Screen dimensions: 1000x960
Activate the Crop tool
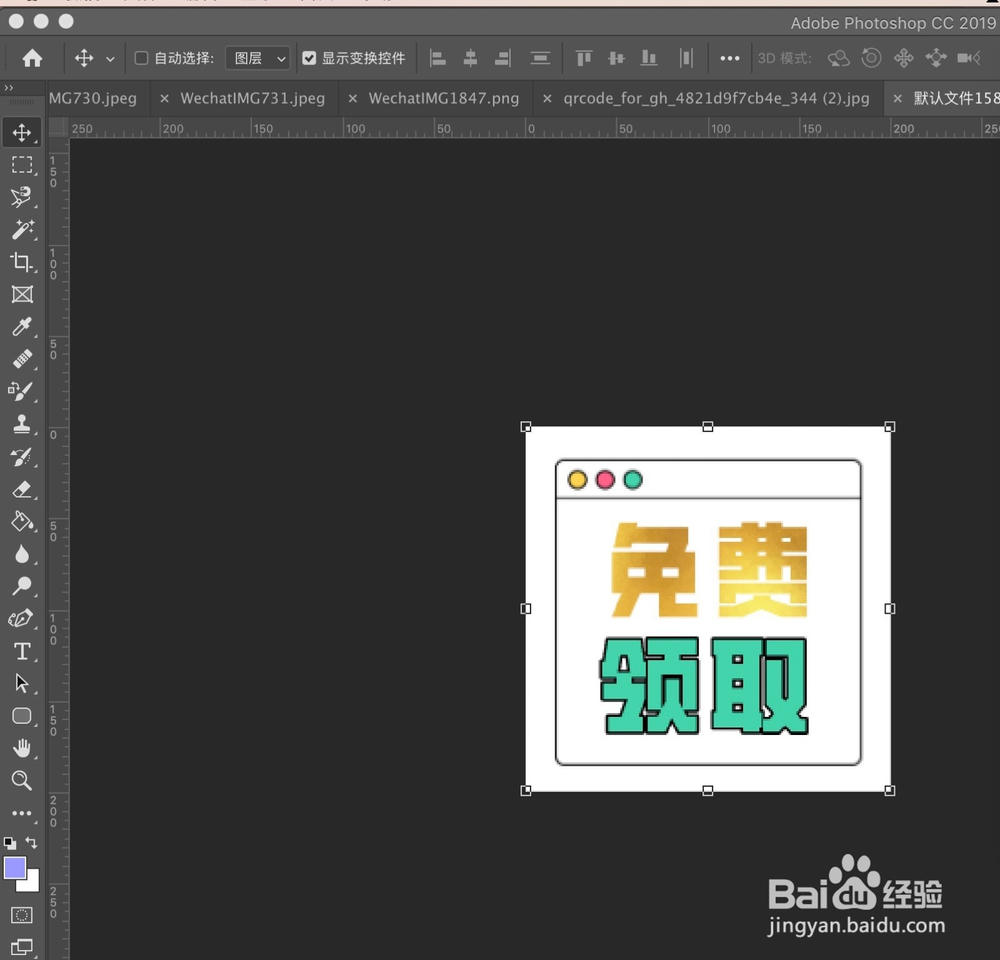point(22,262)
